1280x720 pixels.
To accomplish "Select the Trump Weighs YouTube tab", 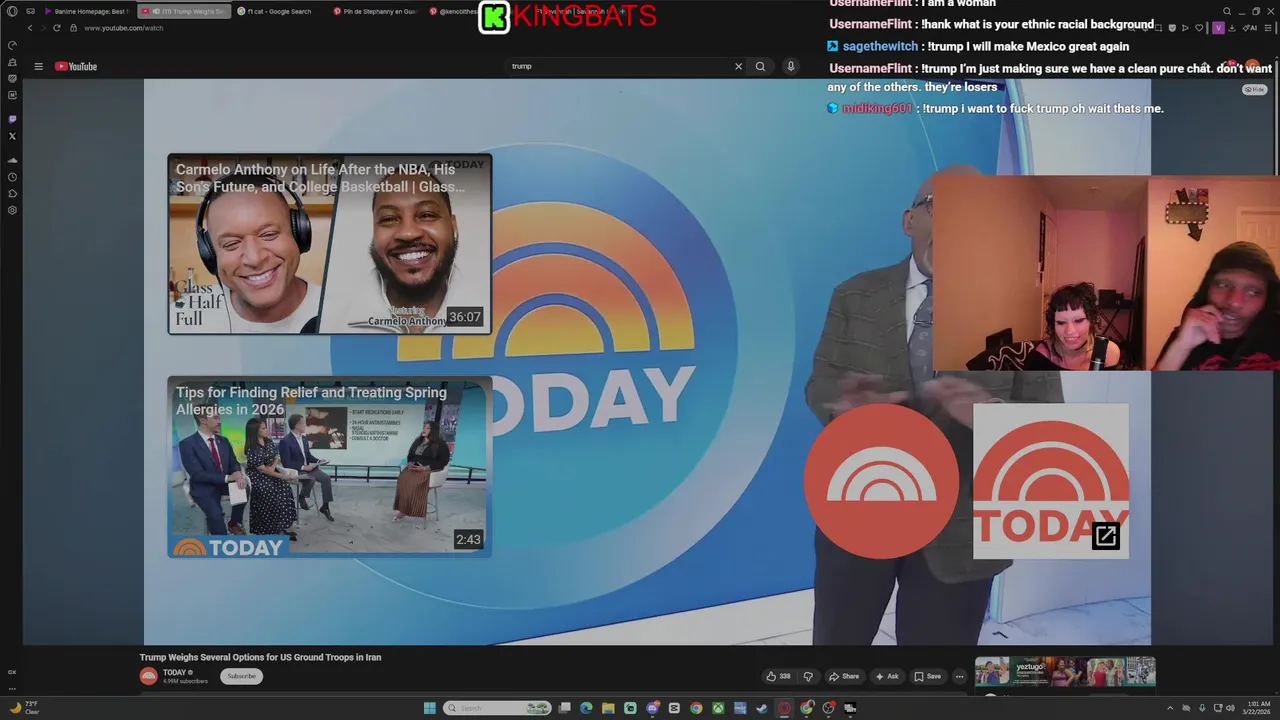I will (184, 11).
